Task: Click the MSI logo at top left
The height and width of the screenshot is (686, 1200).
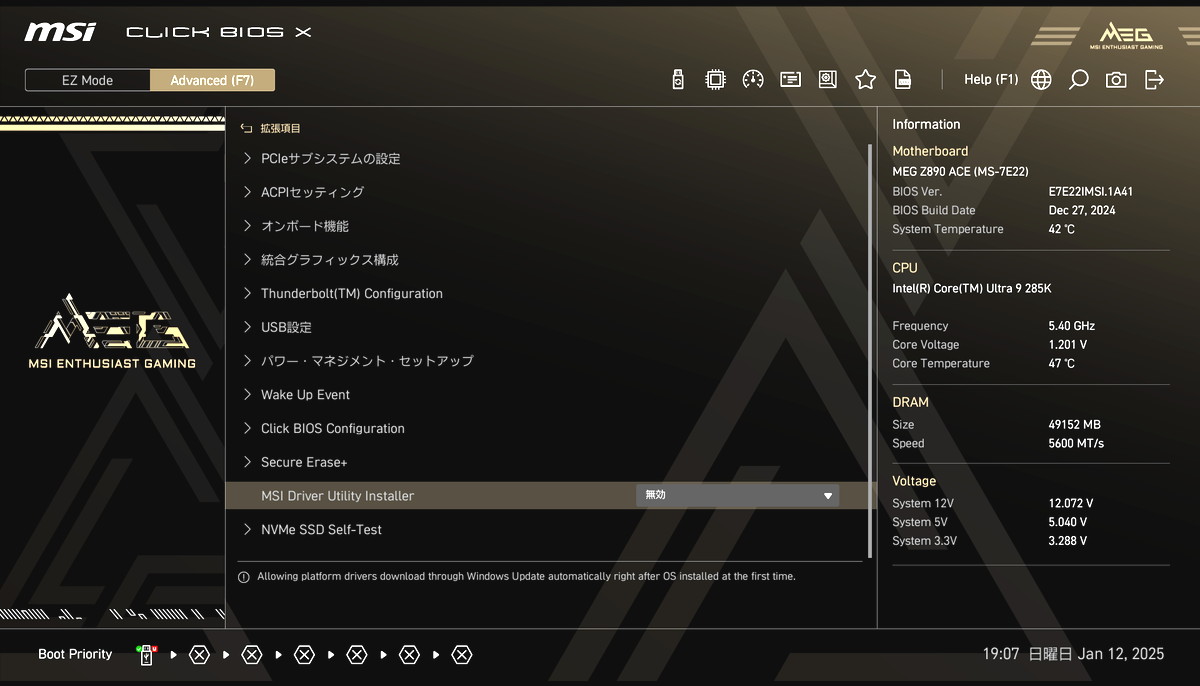Action: (60, 32)
